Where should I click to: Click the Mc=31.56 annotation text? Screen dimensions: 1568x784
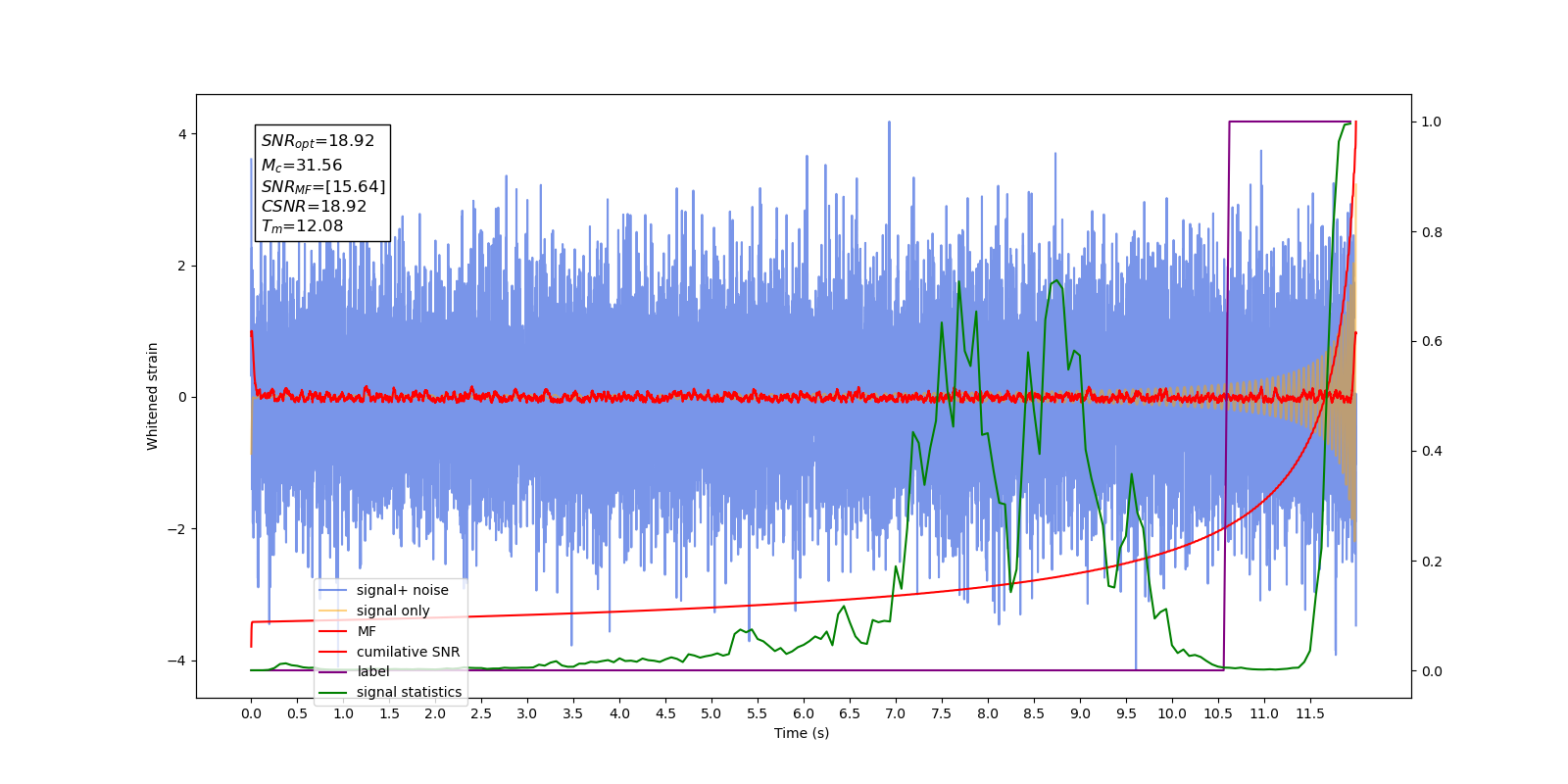point(302,166)
